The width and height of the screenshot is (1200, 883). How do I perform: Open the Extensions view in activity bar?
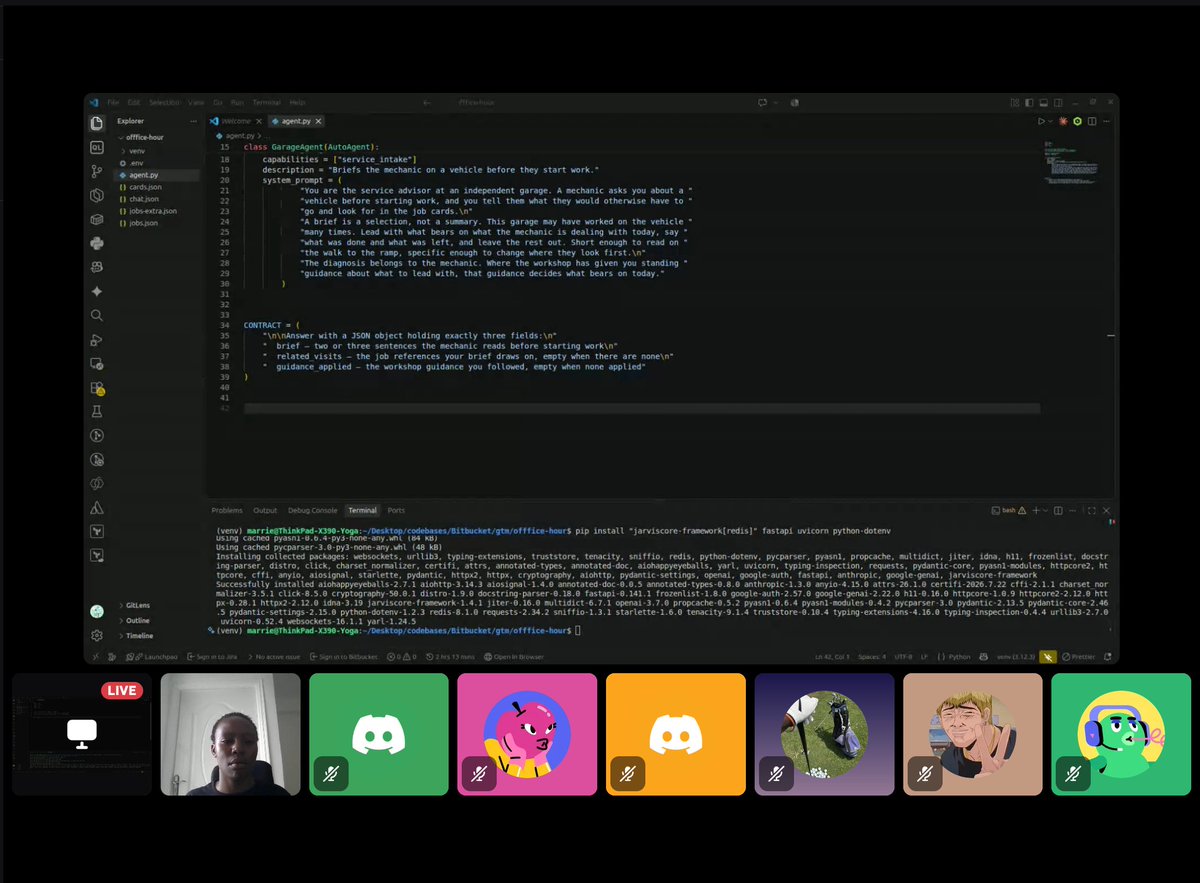coord(97,388)
